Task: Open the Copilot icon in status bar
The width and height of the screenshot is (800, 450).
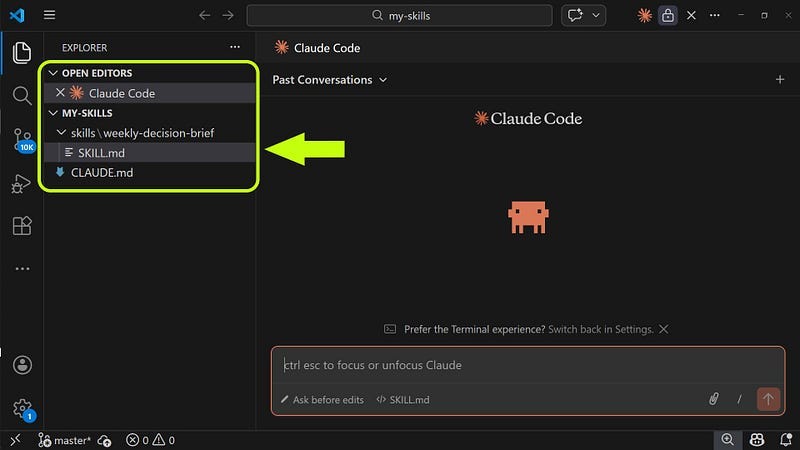Action: point(757,439)
